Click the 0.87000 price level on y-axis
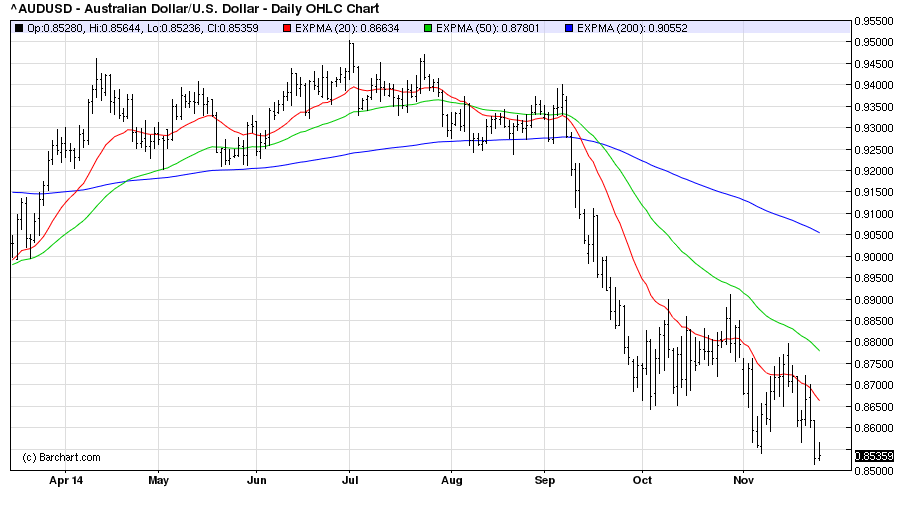Screen dimensions: 900x511 [x=876, y=385]
